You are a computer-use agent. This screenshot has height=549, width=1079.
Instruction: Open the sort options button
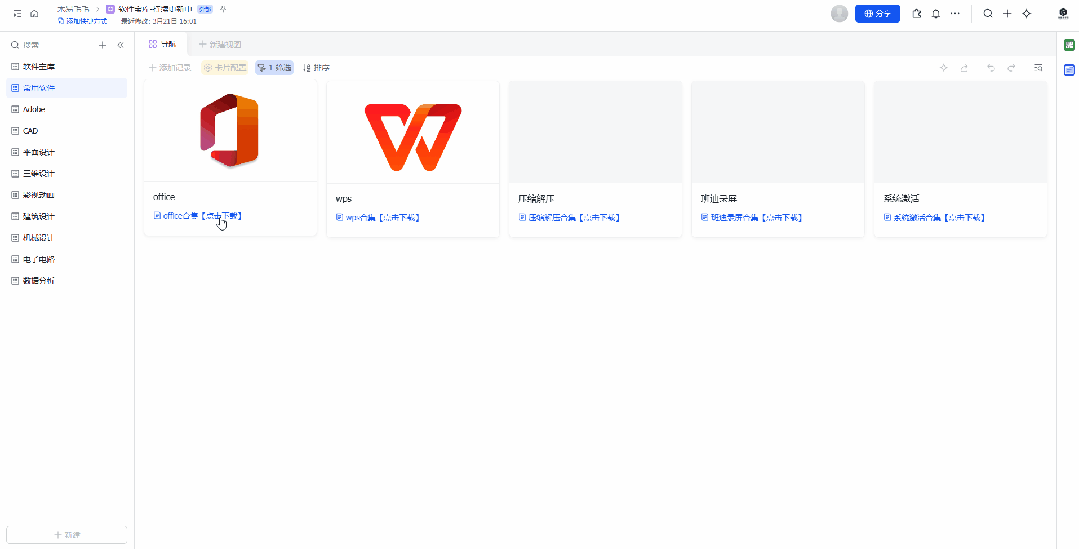click(x=317, y=67)
